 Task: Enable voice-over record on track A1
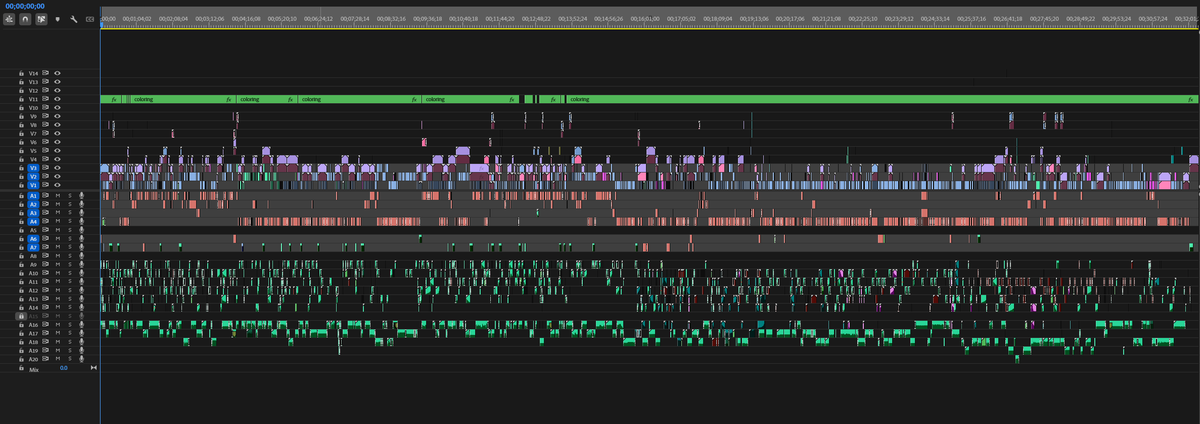tap(81, 195)
